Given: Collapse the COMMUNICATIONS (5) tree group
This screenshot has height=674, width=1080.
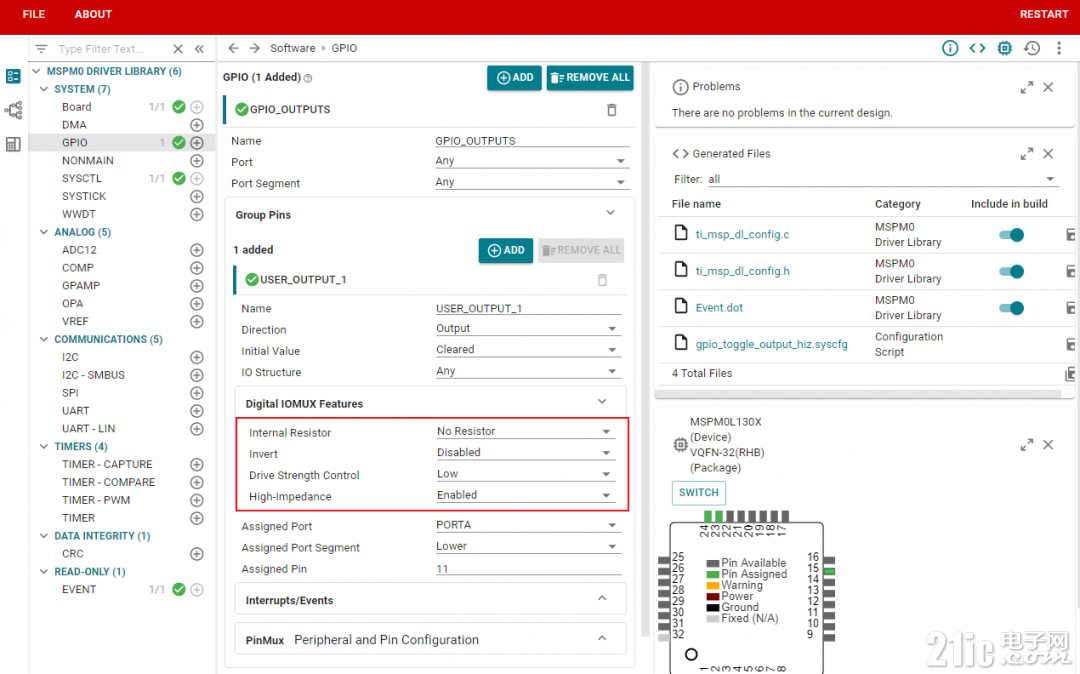Looking at the screenshot, I should click(x=44, y=339).
